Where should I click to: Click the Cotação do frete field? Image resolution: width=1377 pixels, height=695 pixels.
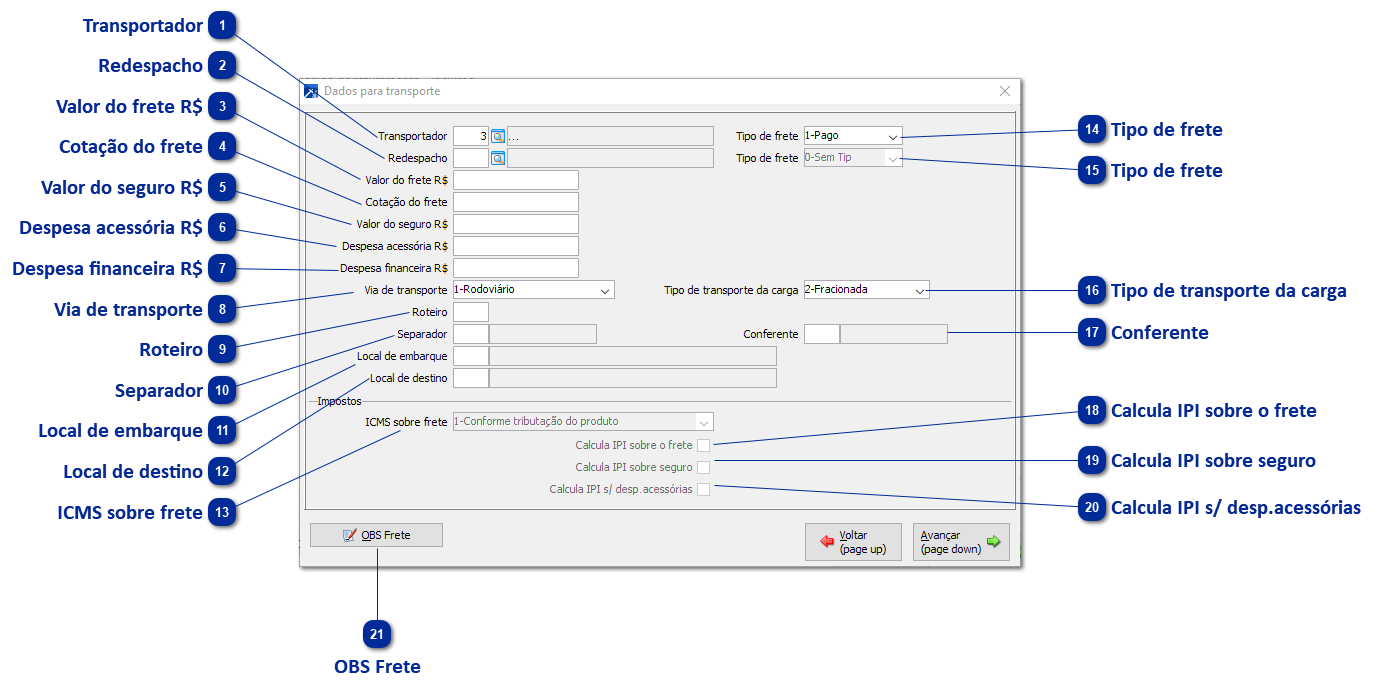[516, 202]
